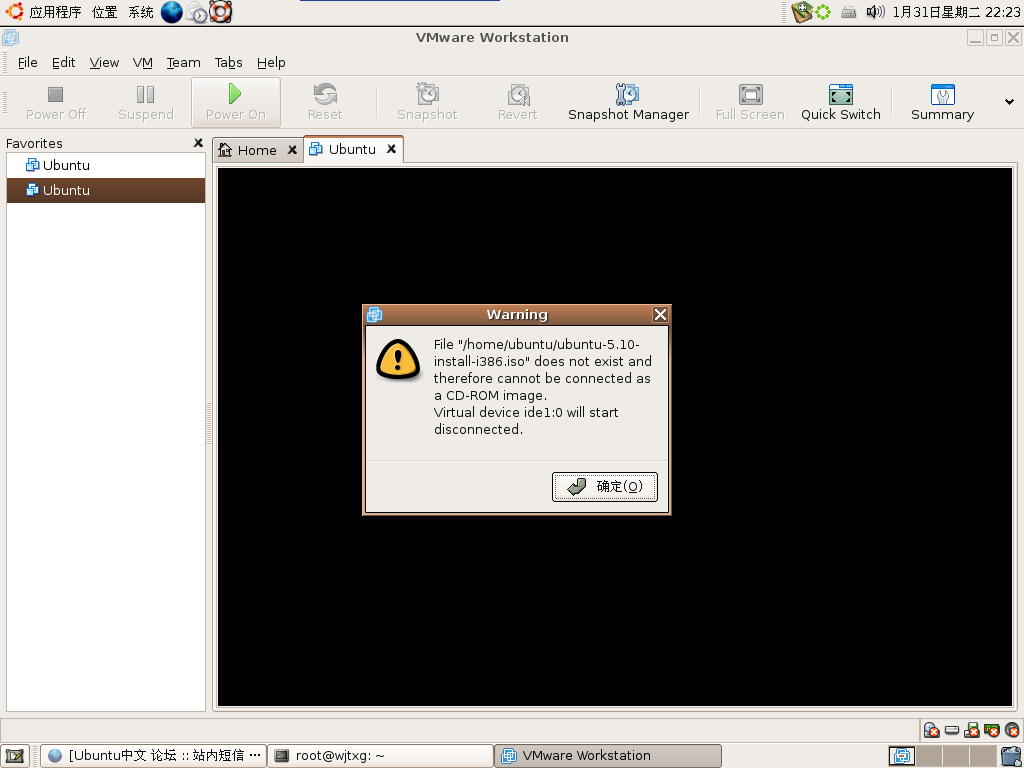The image size is (1024, 768).
Task: Open the 系统 system menu
Action: pyautogui.click(x=140, y=12)
